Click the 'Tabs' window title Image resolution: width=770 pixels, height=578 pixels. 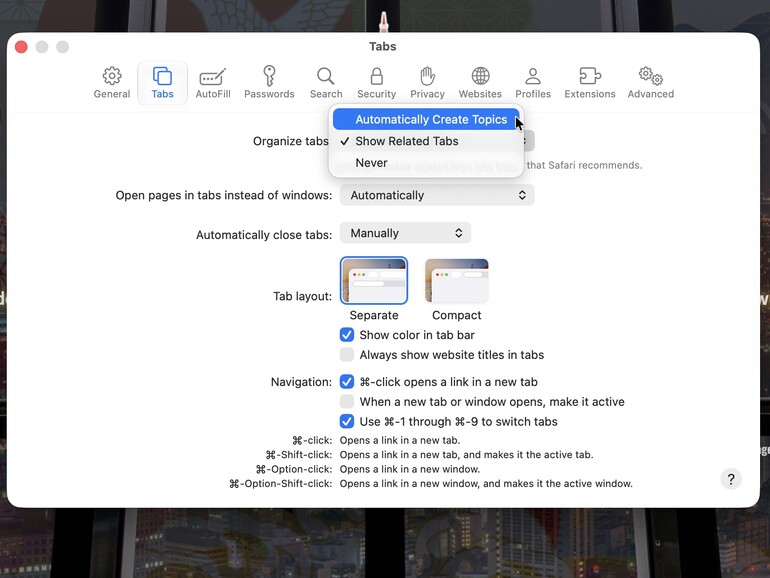[383, 46]
